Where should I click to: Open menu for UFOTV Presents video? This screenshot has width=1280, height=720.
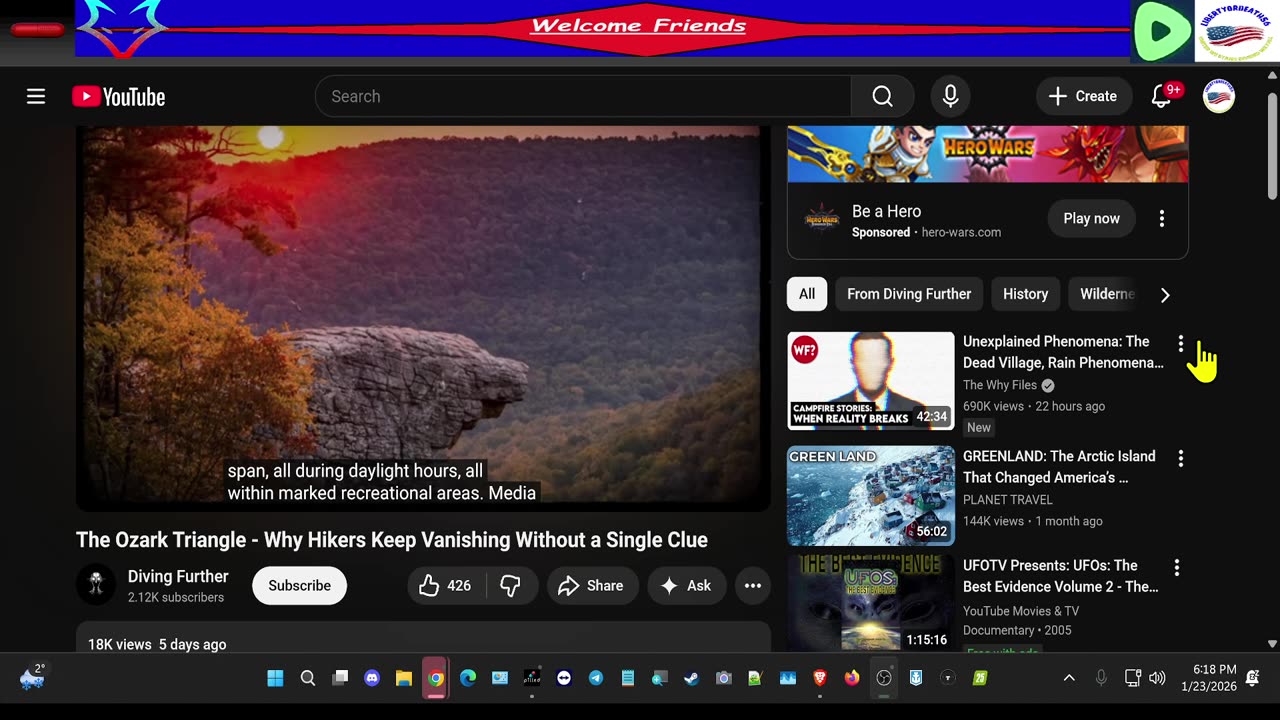[x=1177, y=568]
